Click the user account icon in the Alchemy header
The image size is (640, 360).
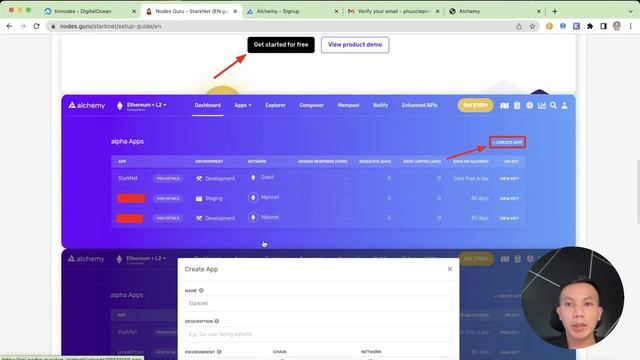click(564, 105)
